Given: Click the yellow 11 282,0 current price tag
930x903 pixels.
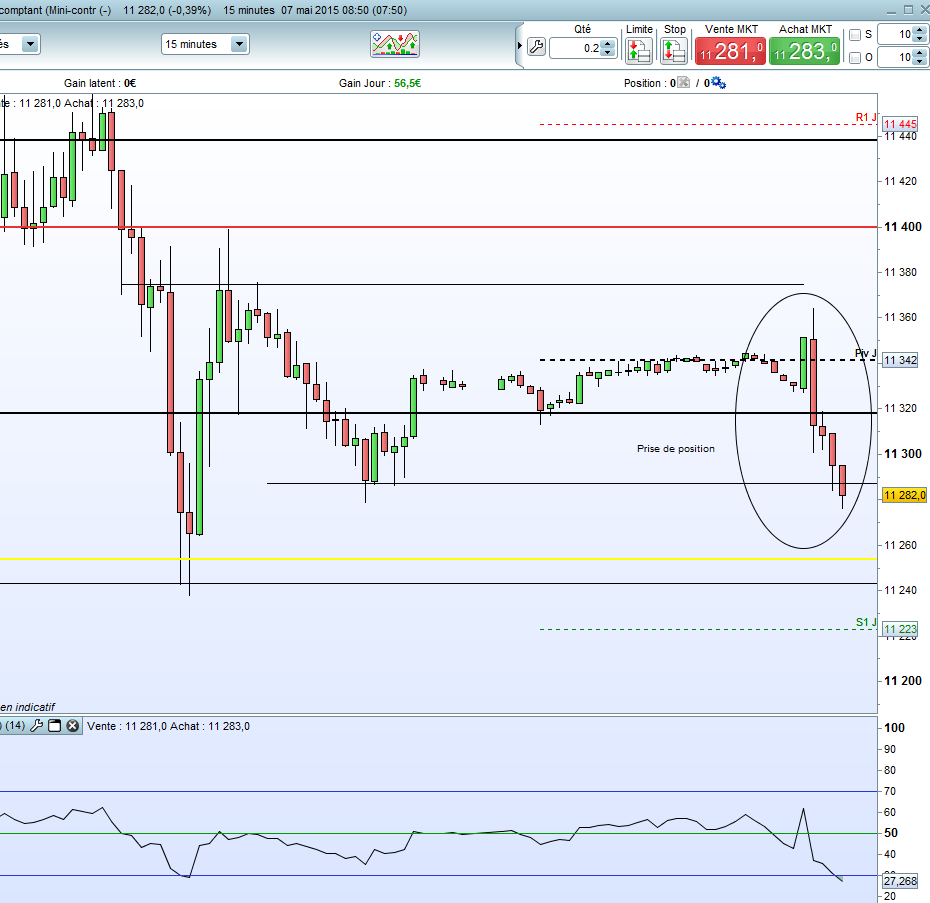Looking at the screenshot, I should point(904,495).
